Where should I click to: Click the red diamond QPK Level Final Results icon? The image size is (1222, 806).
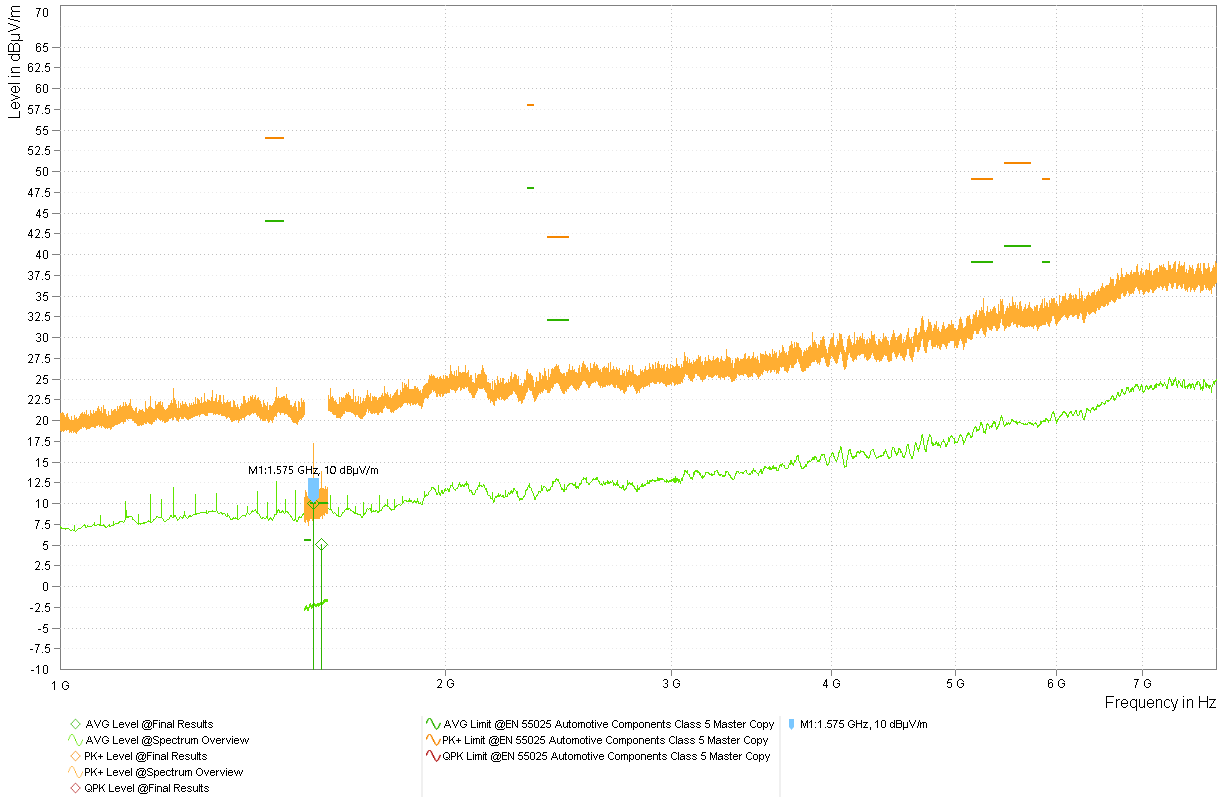74,788
